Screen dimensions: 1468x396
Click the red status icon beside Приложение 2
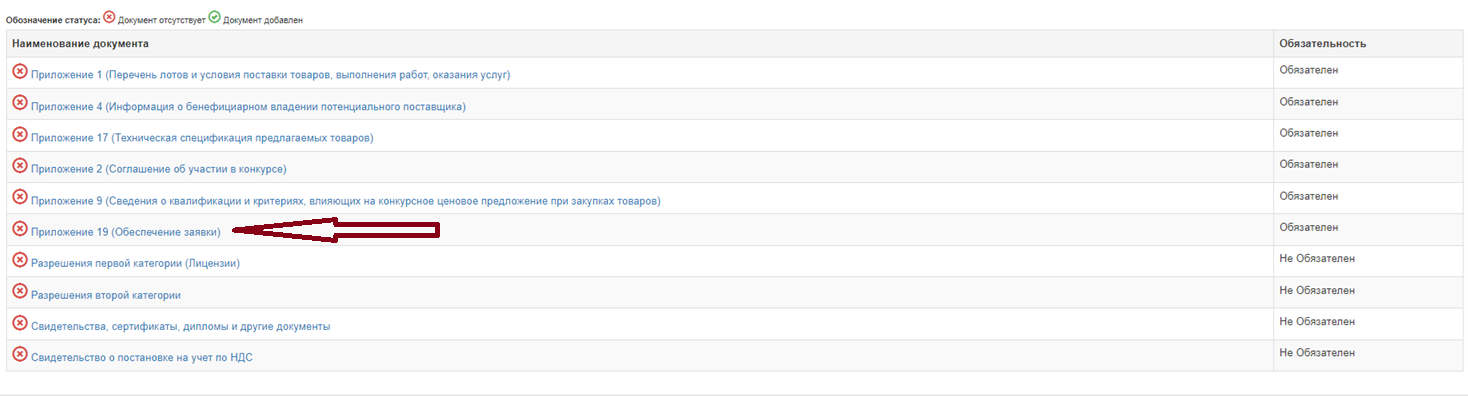(x=20, y=165)
